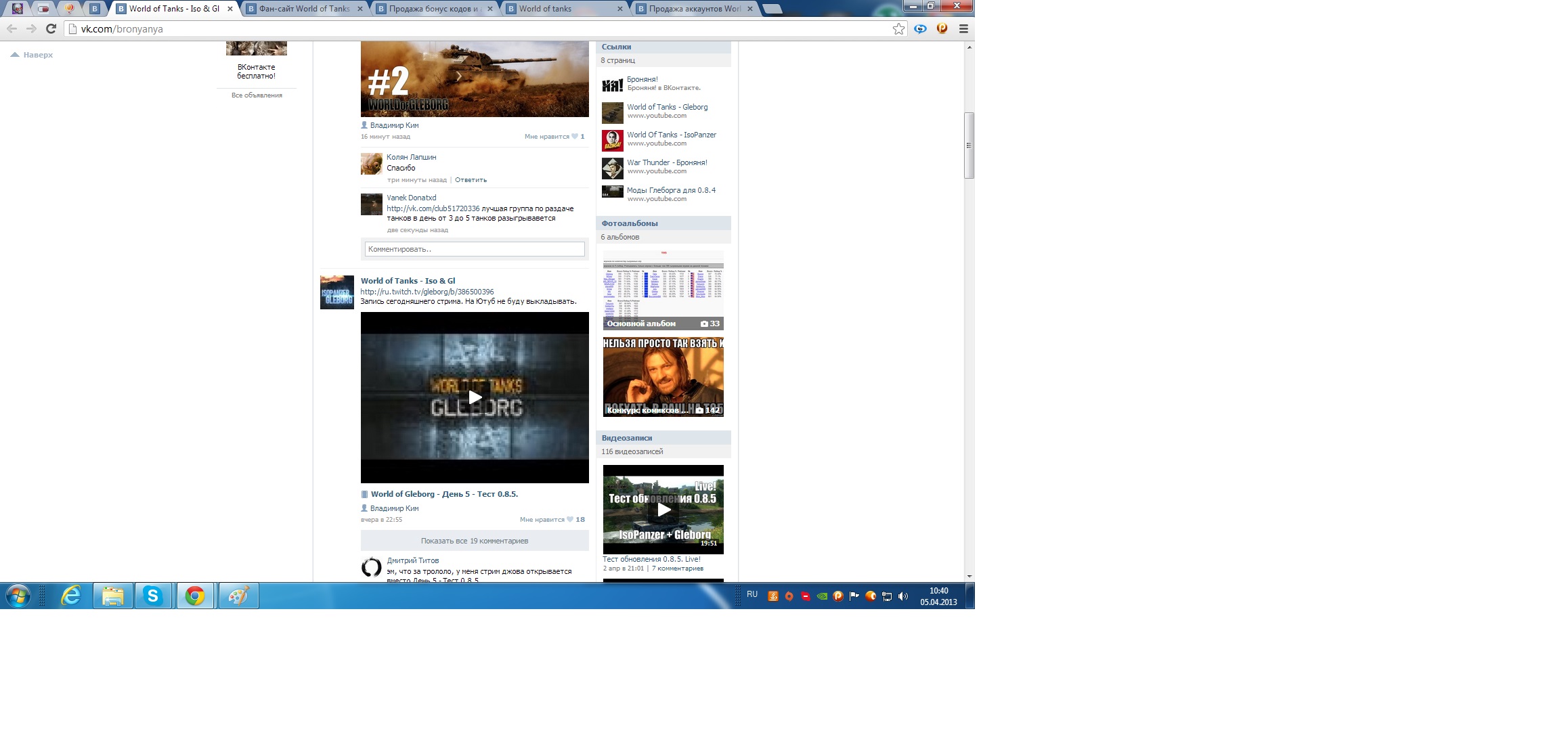Open the #2 World of Gleborg image
1568x735 pixels.
[475, 79]
